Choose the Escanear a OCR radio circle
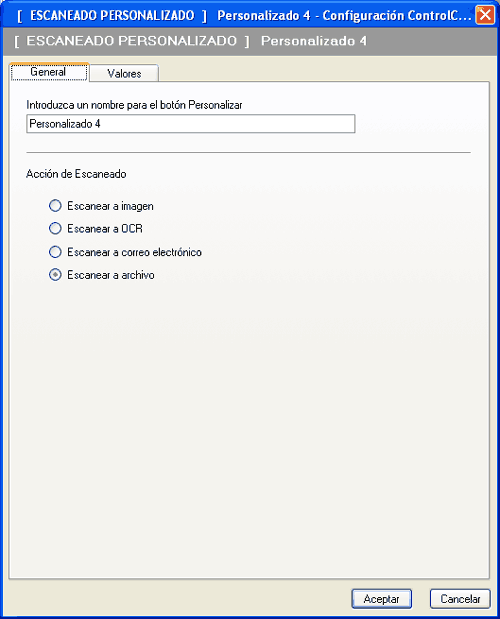The width and height of the screenshot is (500, 619). 55,229
